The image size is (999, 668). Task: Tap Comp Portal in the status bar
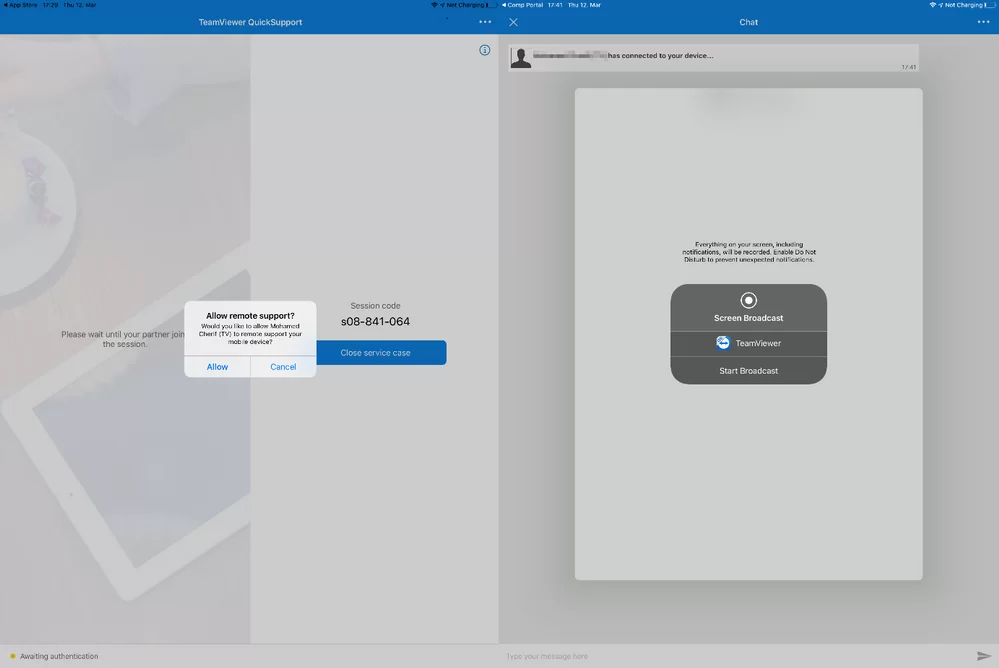[x=524, y=4]
